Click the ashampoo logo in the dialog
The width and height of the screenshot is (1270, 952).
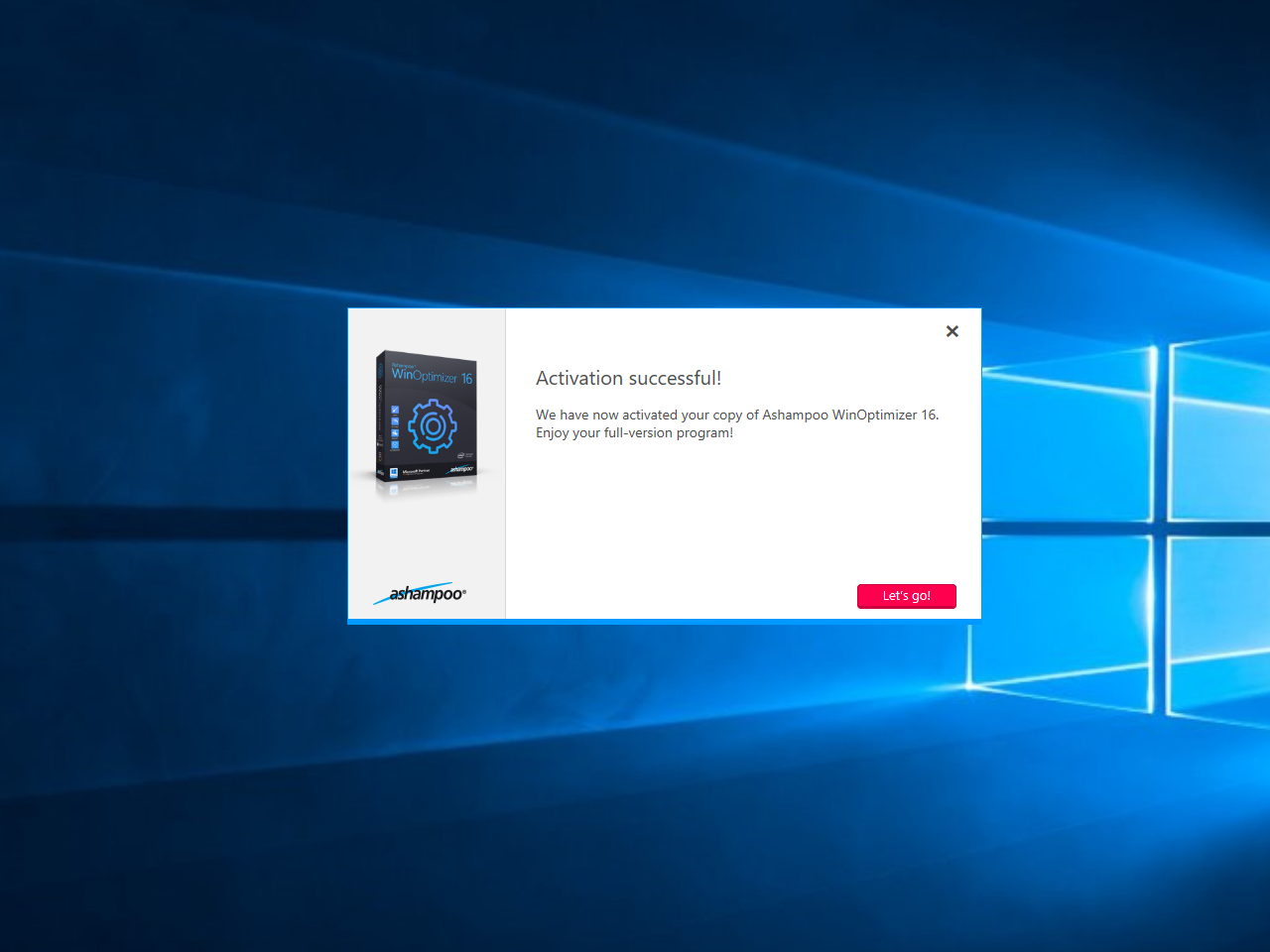[420, 593]
